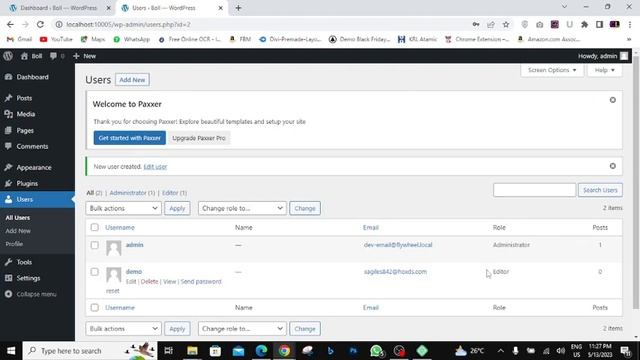Click the New plus in admin bar
The image size is (640, 360).
click(x=84, y=56)
